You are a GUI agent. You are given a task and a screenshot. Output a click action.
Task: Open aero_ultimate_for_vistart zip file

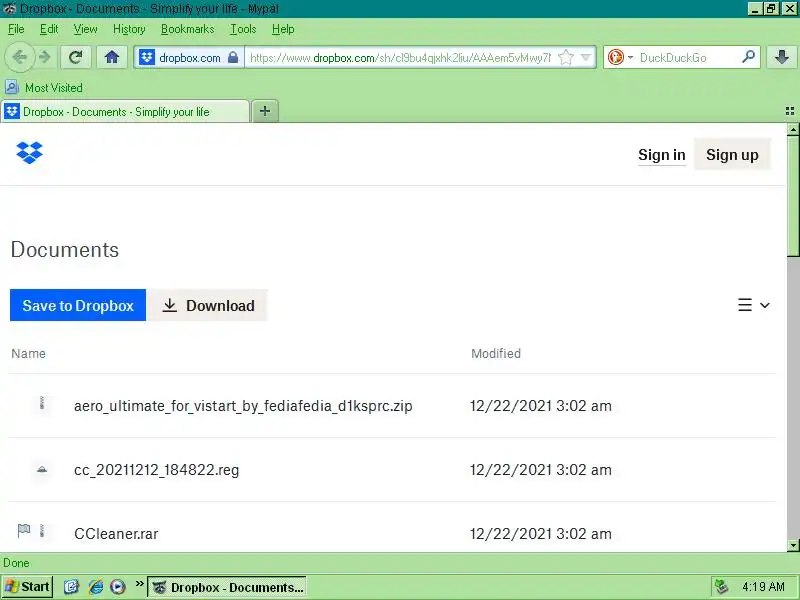(x=243, y=406)
